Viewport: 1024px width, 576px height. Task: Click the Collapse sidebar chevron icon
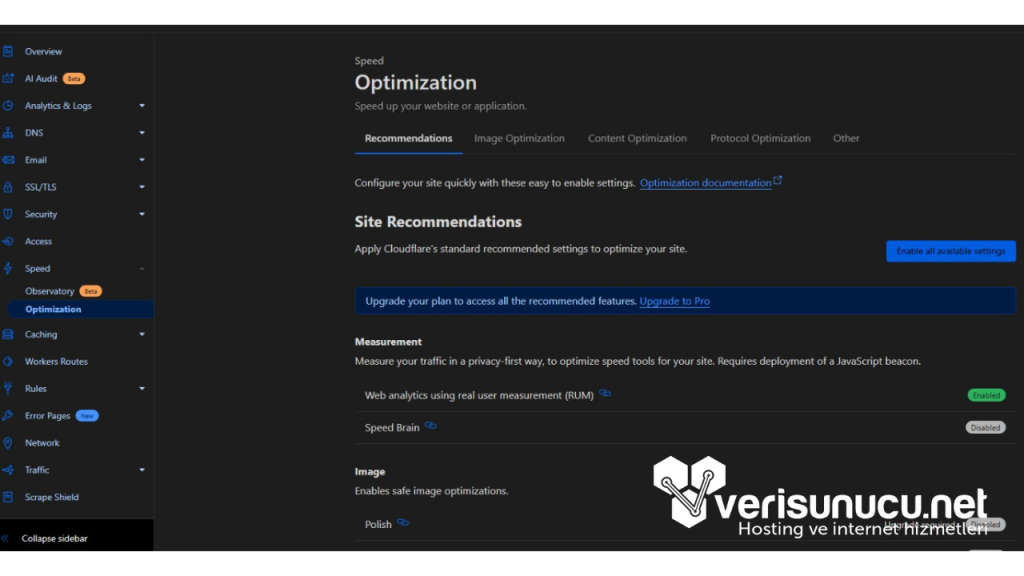[5, 539]
